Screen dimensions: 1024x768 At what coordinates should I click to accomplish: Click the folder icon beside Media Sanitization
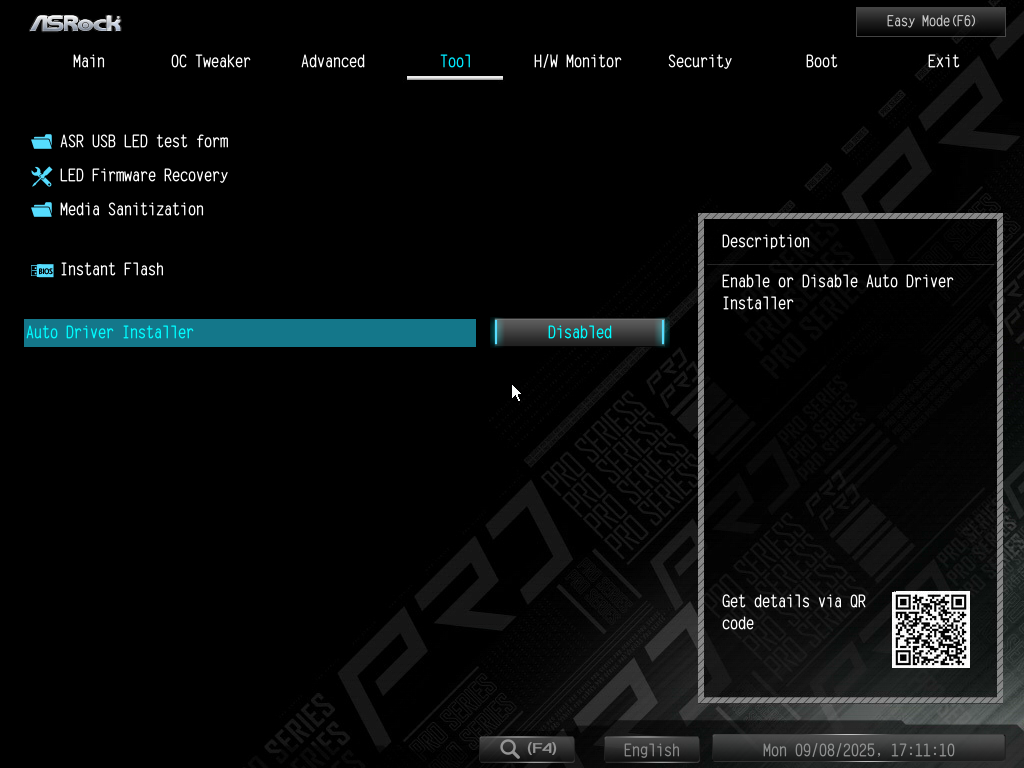pos(41,210)
